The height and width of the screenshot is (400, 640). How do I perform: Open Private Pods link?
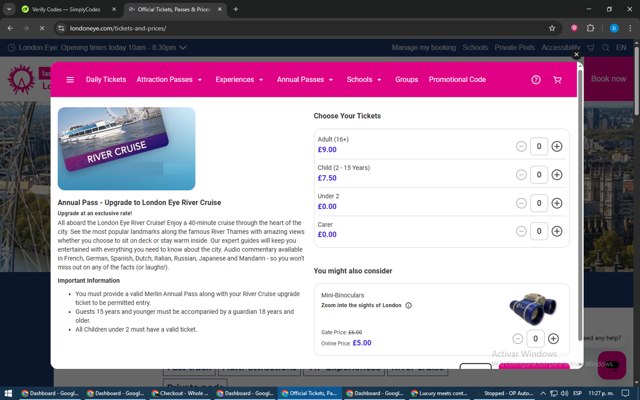[514, 48]
